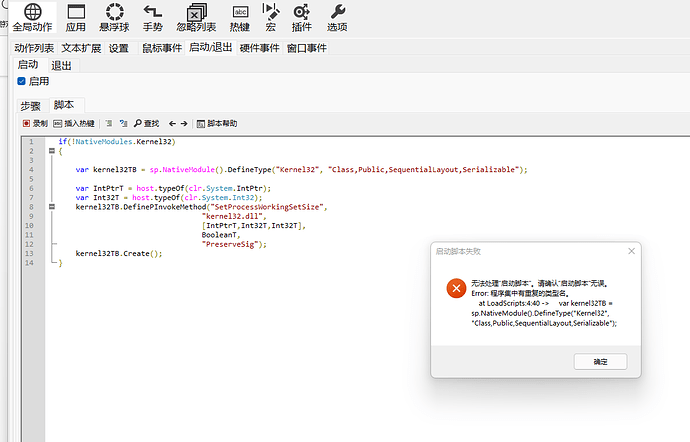Select the 硬件事件 hardware events tab
This screenshot has height=442, width=690.
point(259,47)
